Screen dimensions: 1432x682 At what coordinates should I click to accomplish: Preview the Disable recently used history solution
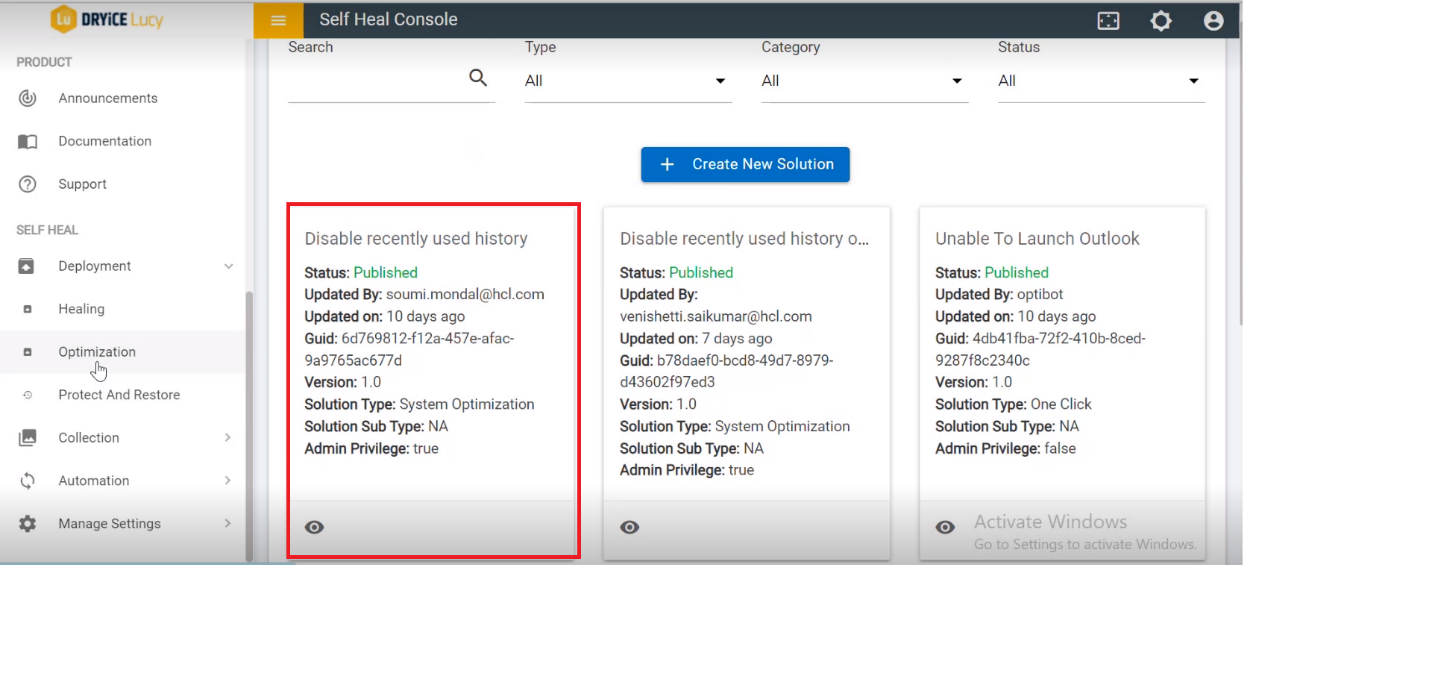[314, 527]
